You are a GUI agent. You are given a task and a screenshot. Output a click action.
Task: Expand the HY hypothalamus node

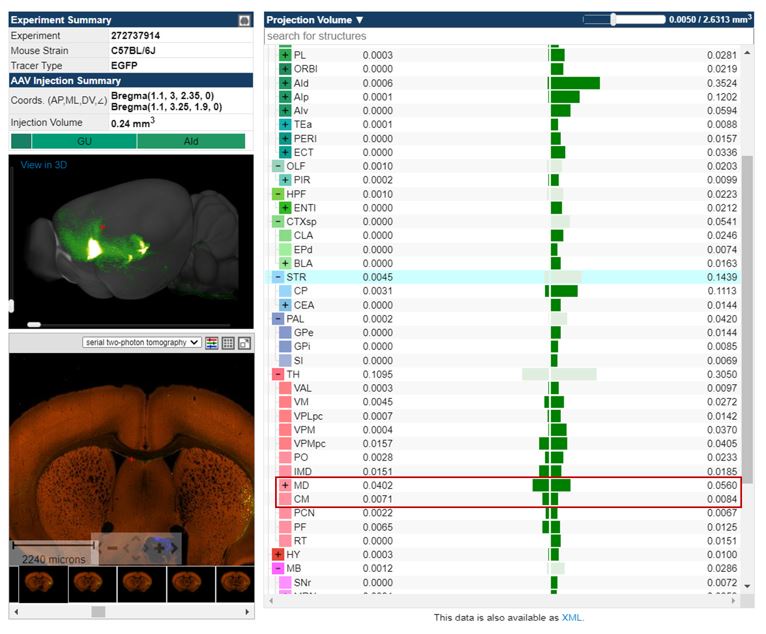(278, 554)
